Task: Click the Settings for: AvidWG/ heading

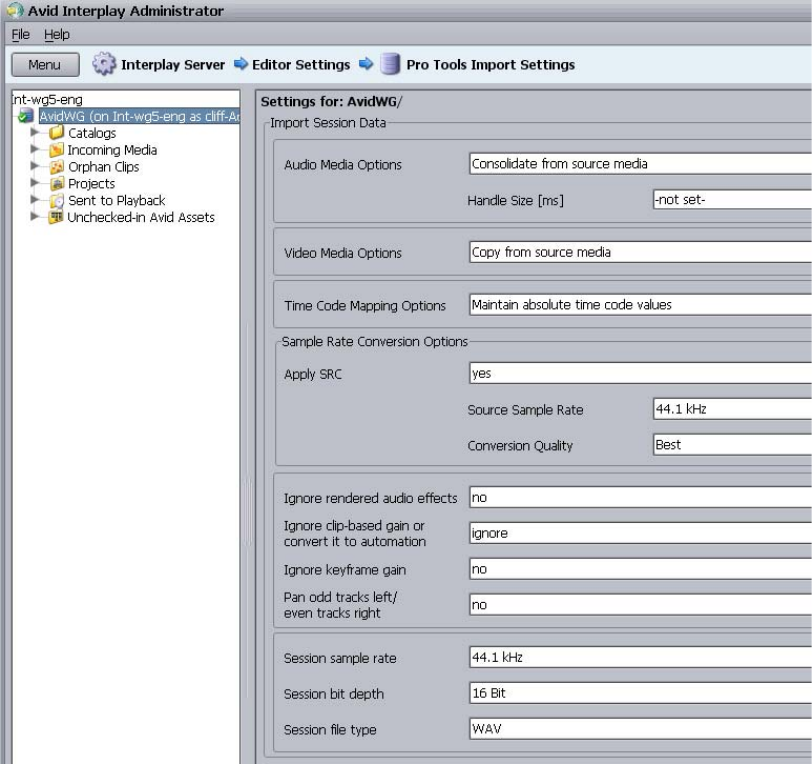Action: (x=331, y=102)
